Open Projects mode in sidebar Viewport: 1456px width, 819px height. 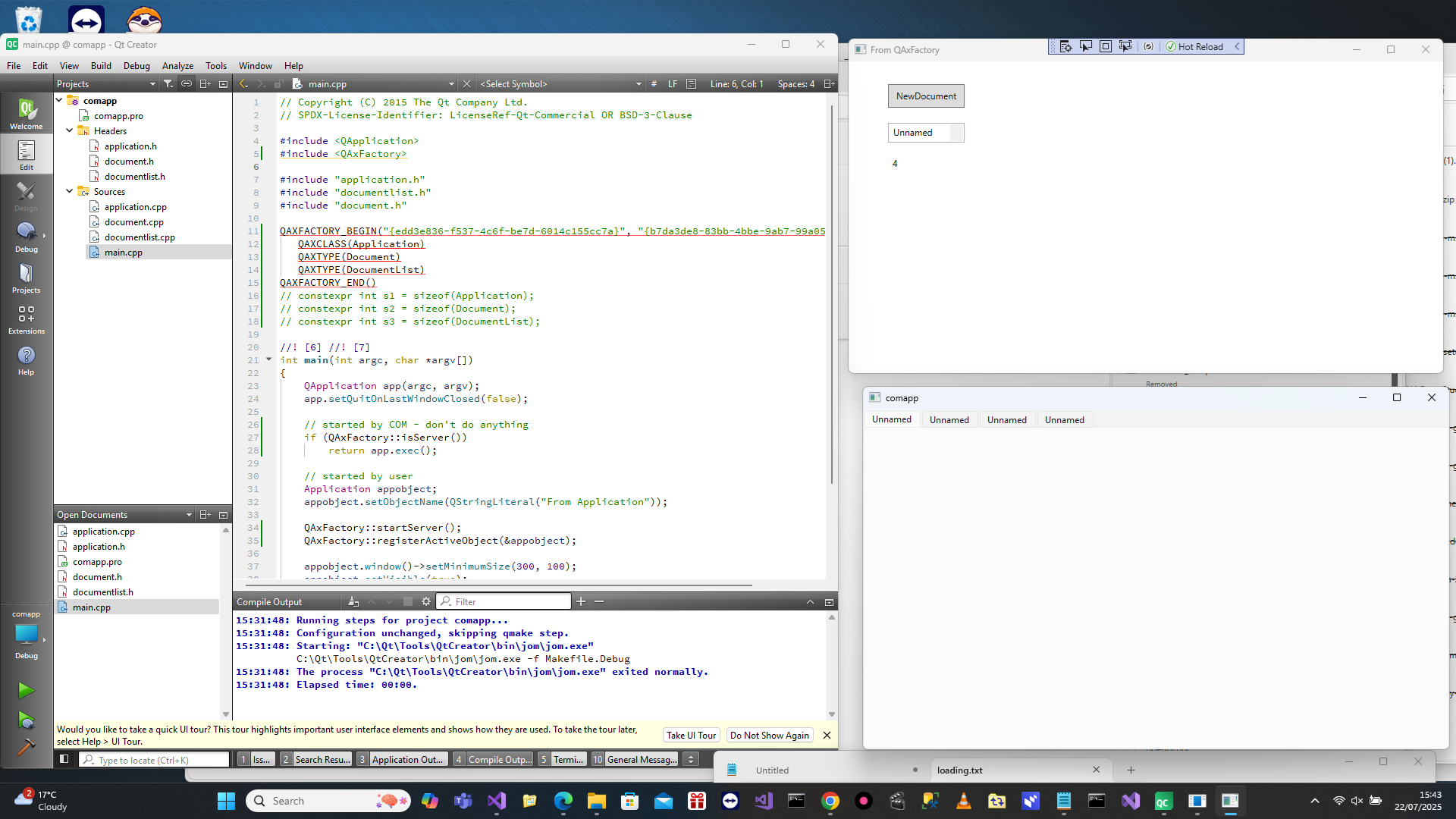pyautogui.click(x=27, y=278)
